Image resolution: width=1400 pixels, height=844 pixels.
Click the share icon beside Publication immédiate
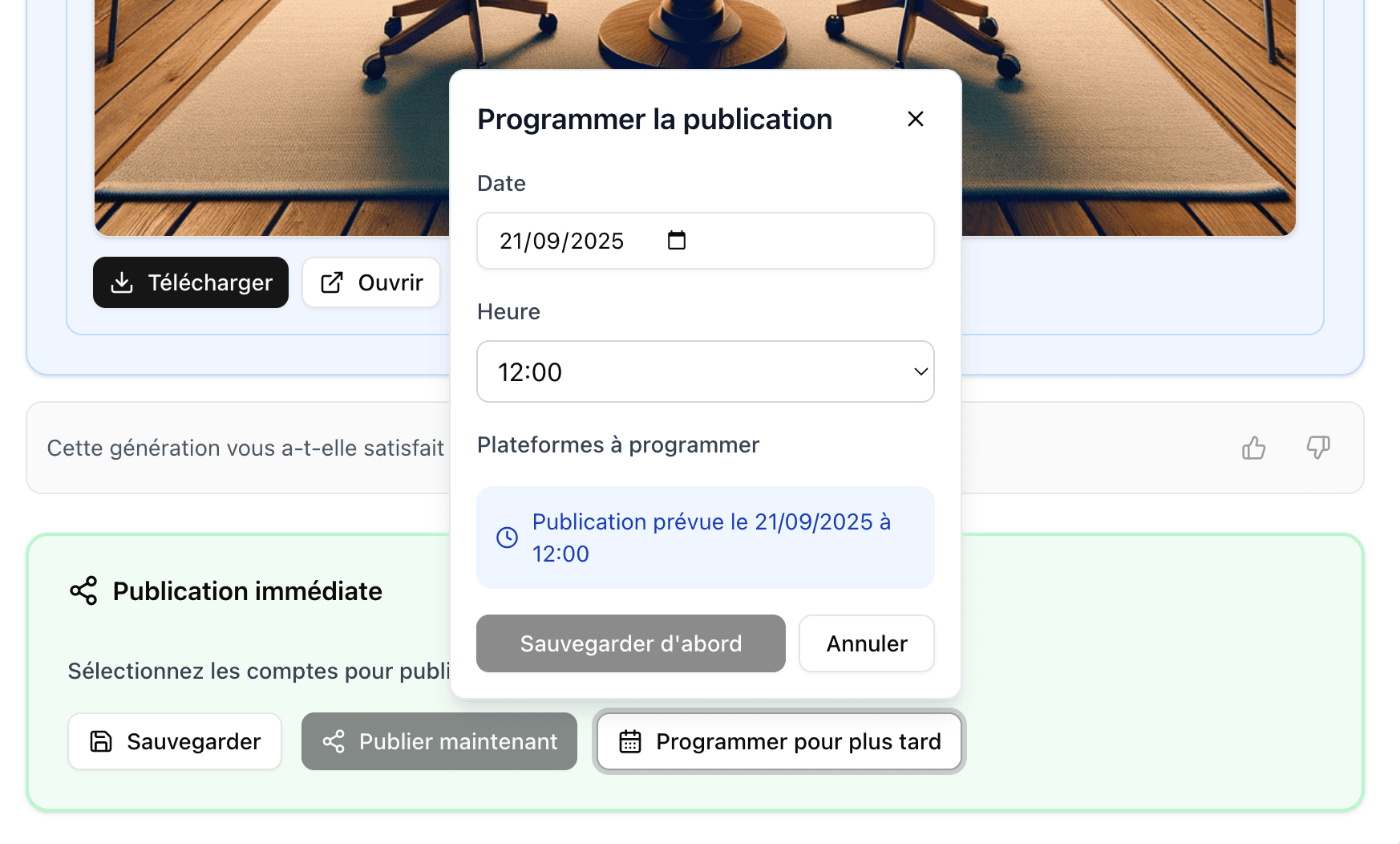(83, 591)
